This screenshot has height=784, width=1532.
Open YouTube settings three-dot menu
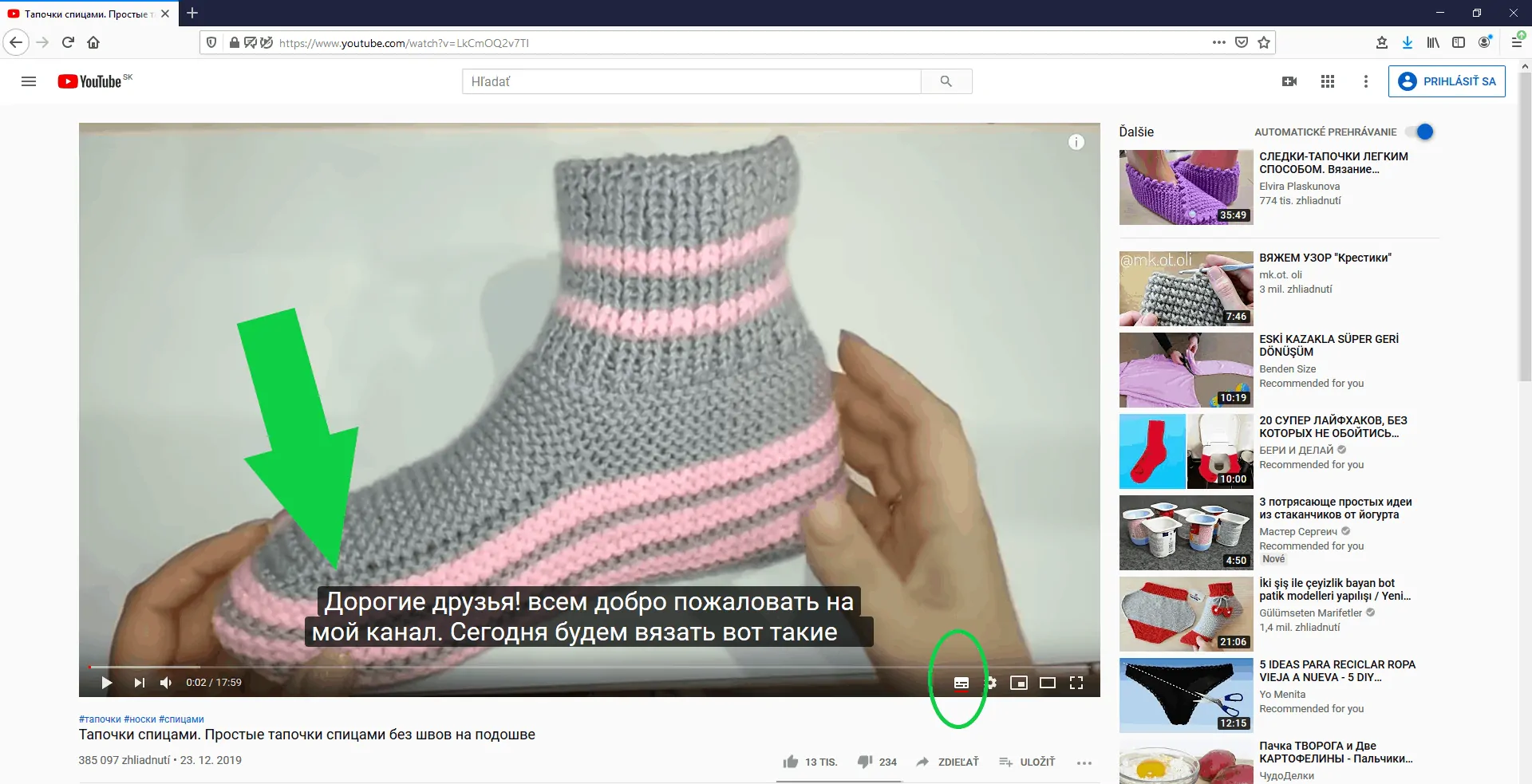[1365, 81]
